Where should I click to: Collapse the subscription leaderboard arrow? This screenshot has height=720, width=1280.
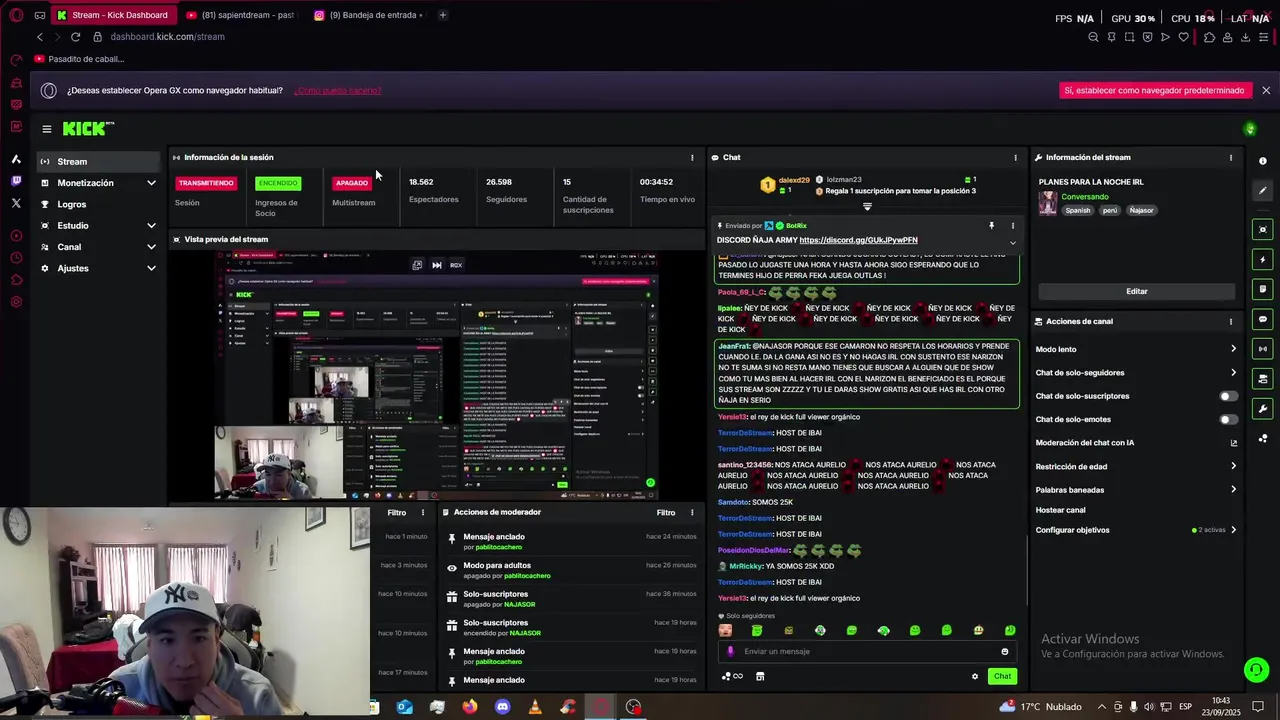pos(867,207)
